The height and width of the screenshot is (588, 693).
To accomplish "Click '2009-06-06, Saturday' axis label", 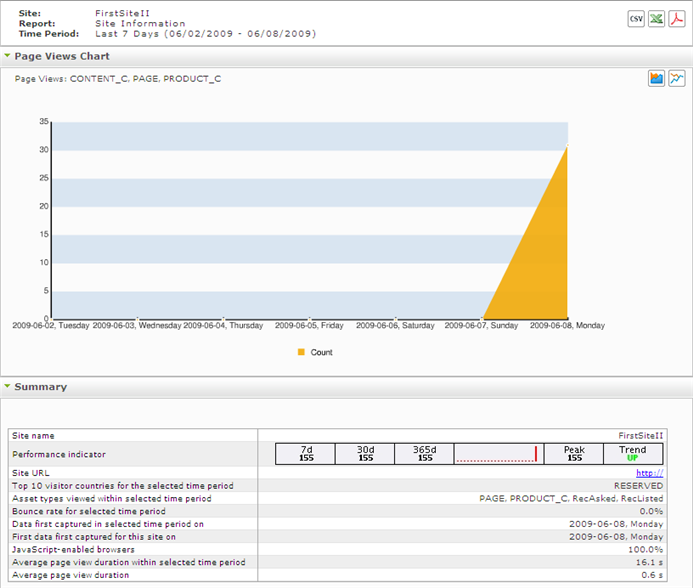I will tap(395, 325).
